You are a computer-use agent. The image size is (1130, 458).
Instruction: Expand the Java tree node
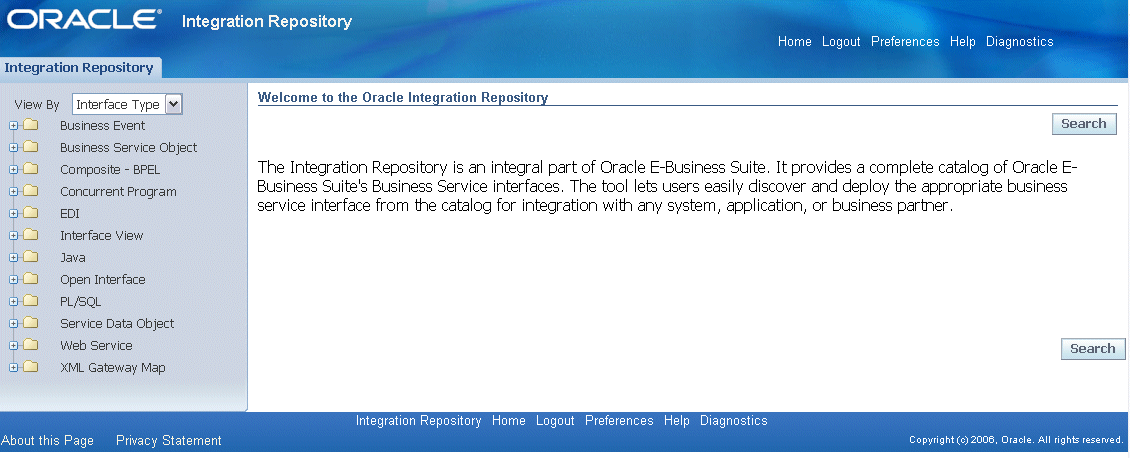tap(13, 258)
